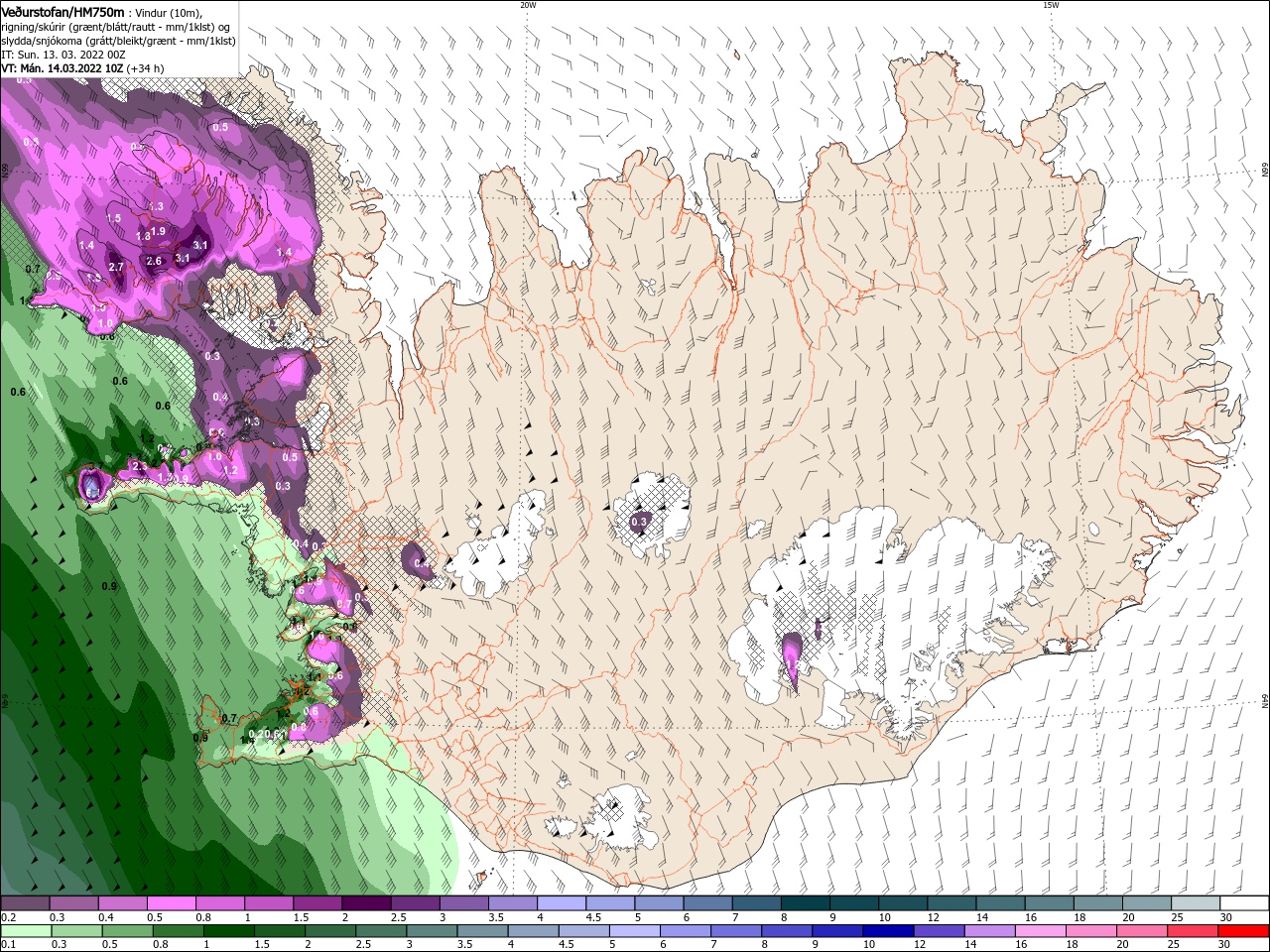Click the '1.9' snowfall value on the map
This screenshot has width=1270, height=952.
point(158,231)
